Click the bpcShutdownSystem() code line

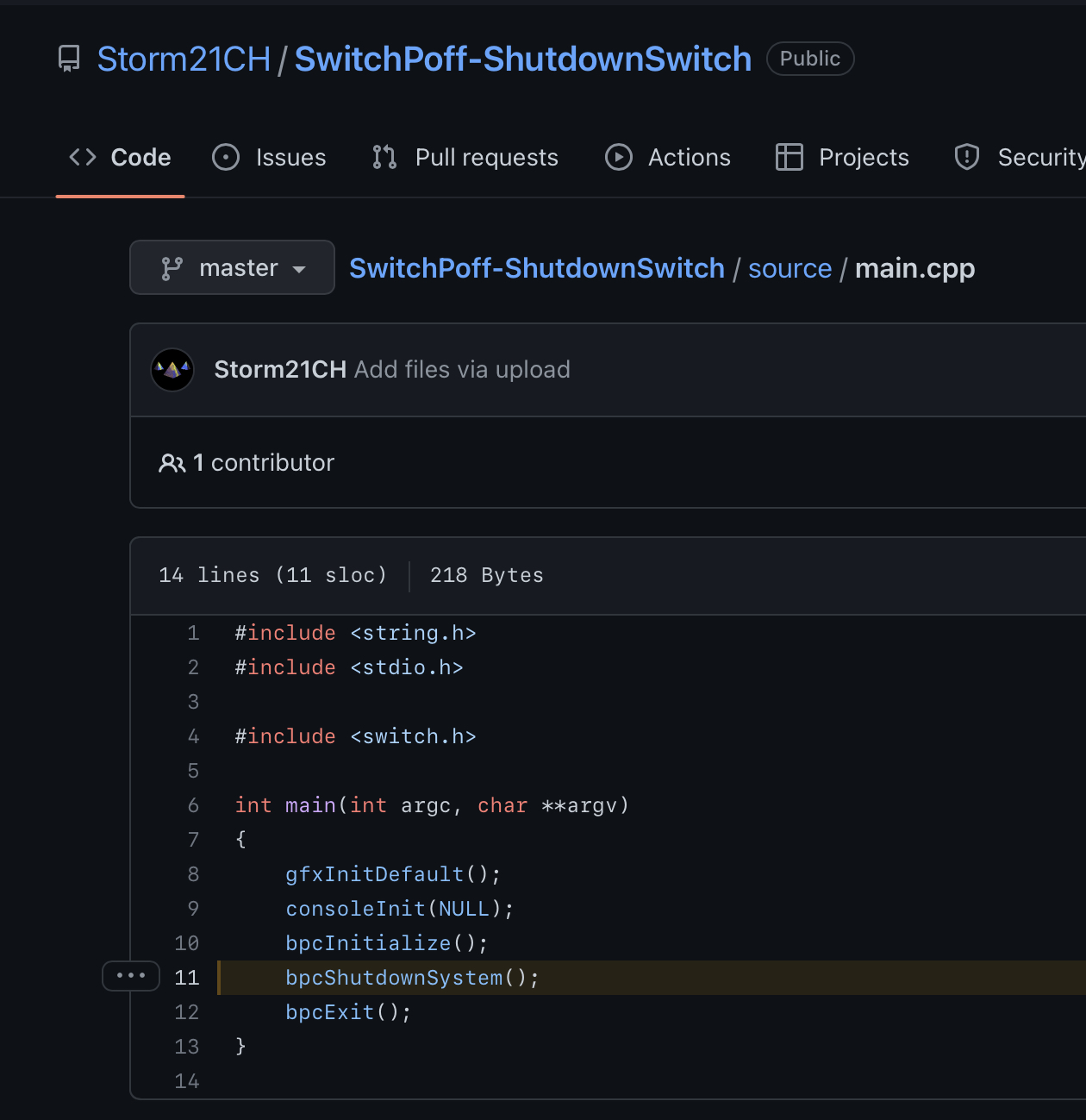[412, 978]
